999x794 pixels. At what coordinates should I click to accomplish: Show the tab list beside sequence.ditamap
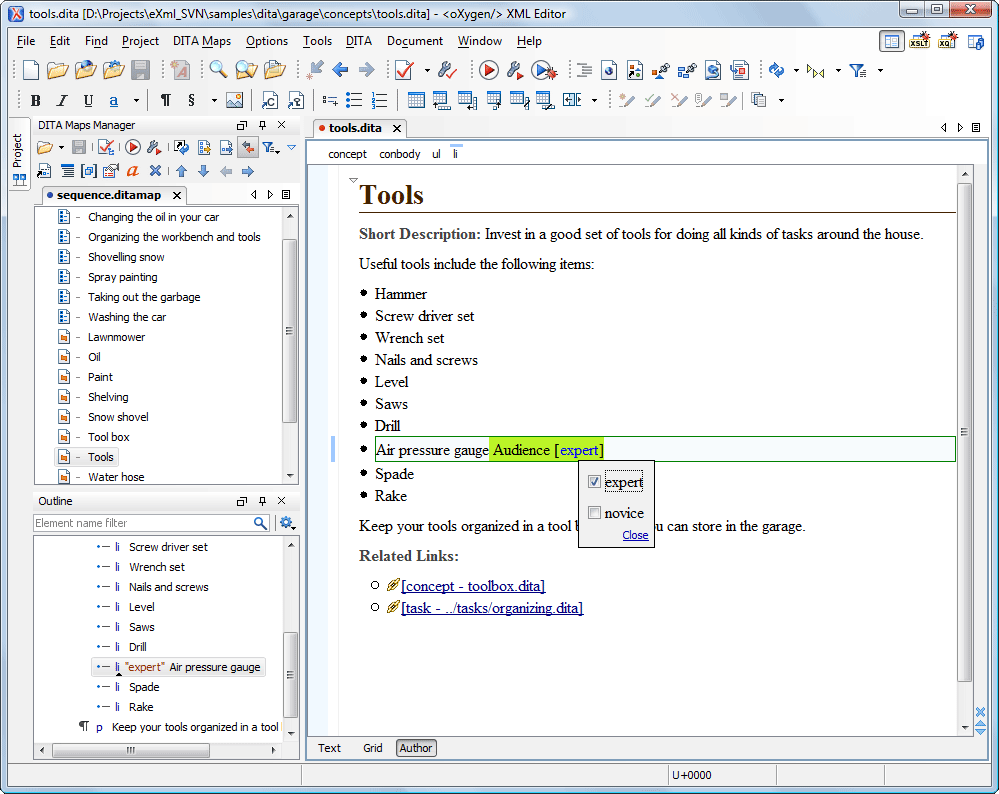pos(286,194)
